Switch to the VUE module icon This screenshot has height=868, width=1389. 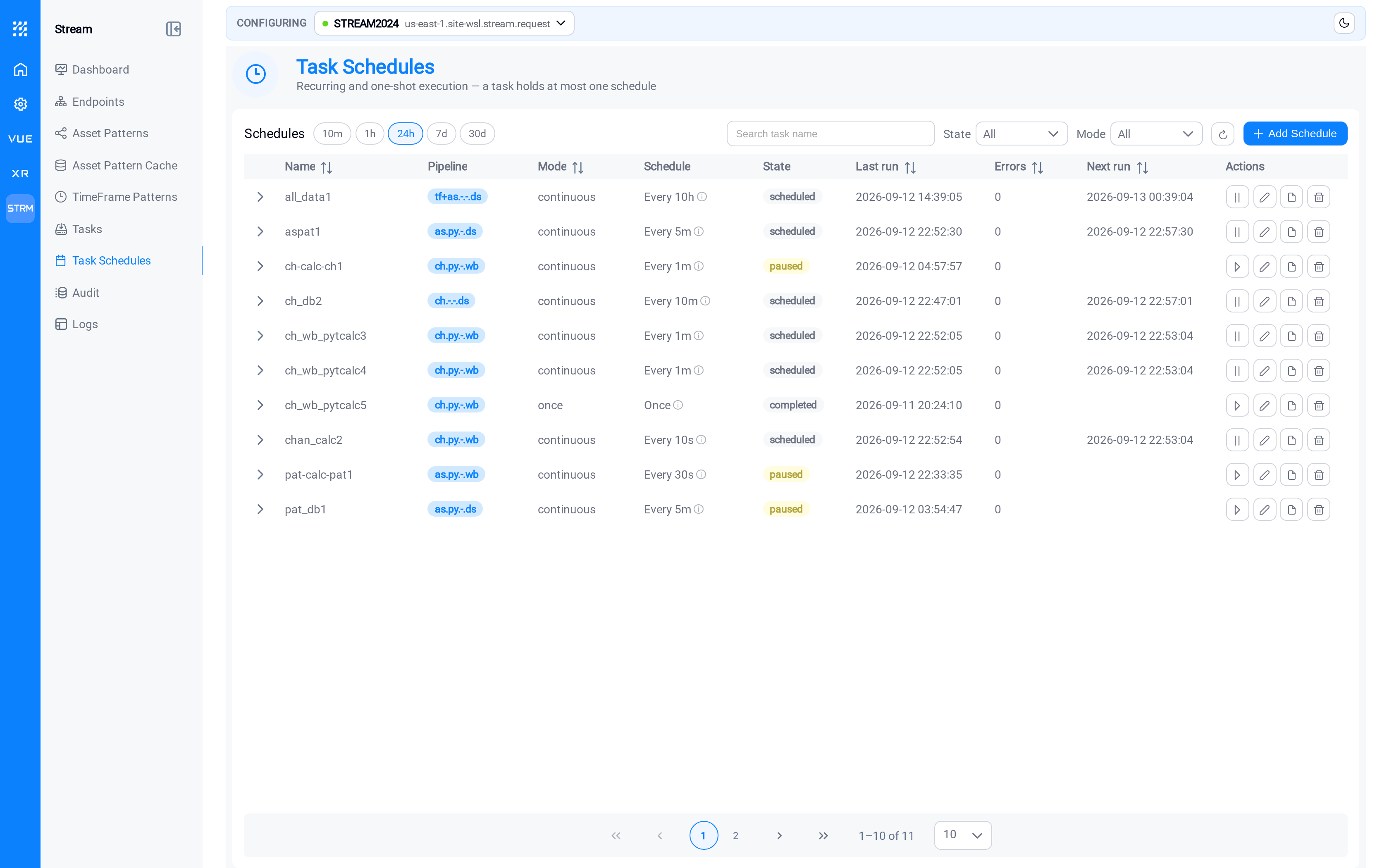(x=20, y=139)
